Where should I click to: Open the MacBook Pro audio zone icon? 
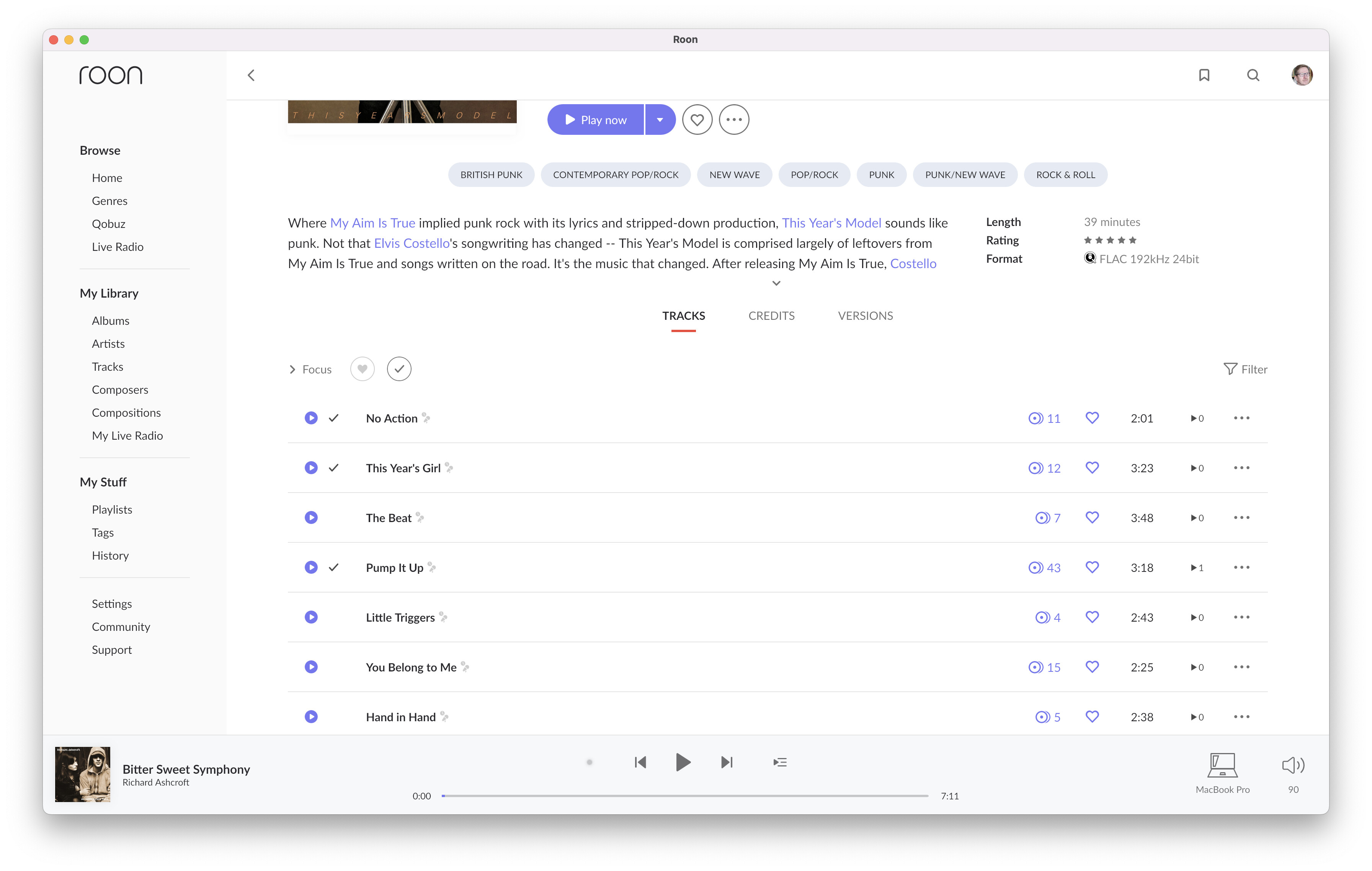(x=1223, y=766)
